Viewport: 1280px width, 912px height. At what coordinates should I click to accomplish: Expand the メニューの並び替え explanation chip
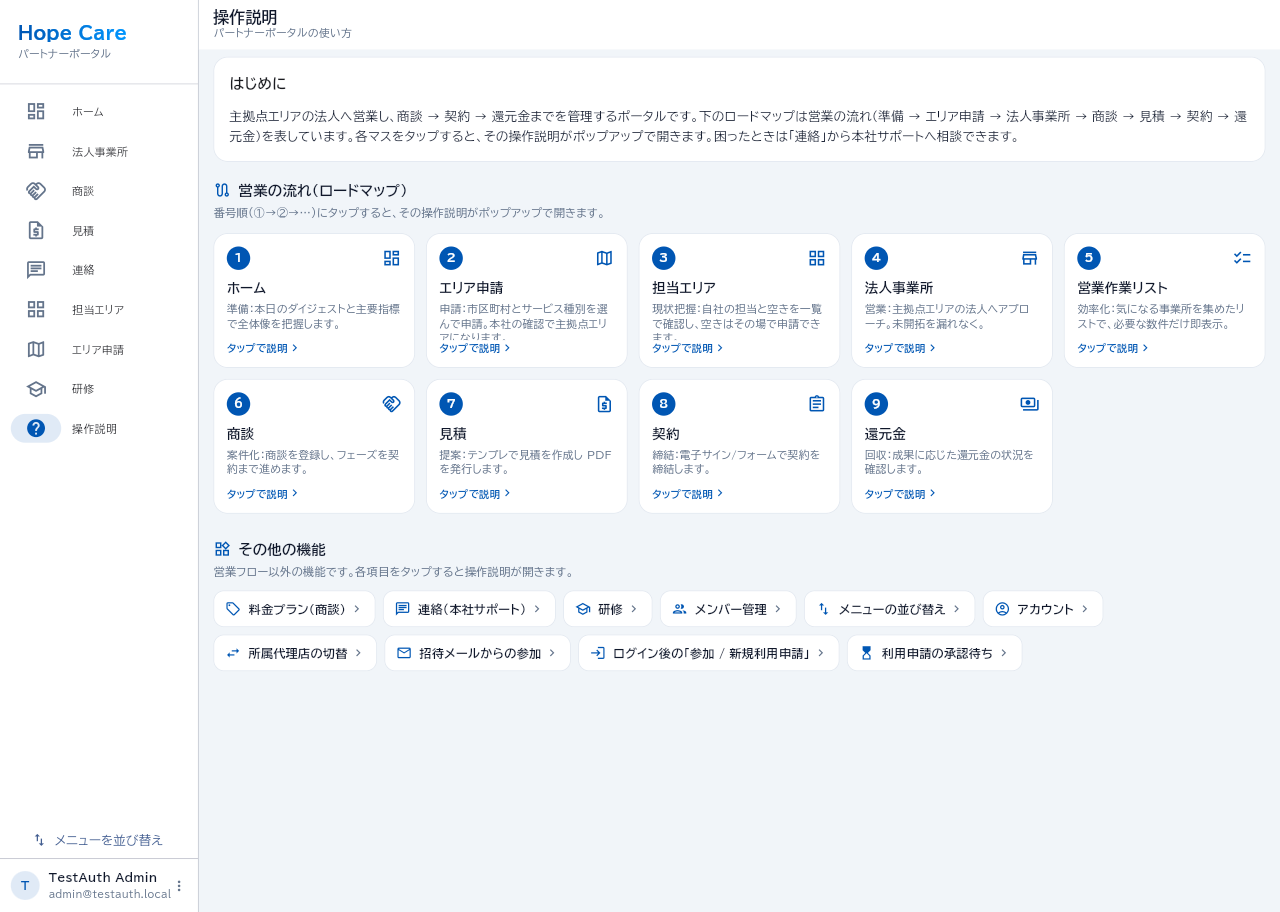pyautogui.click(x=890, y=609)
